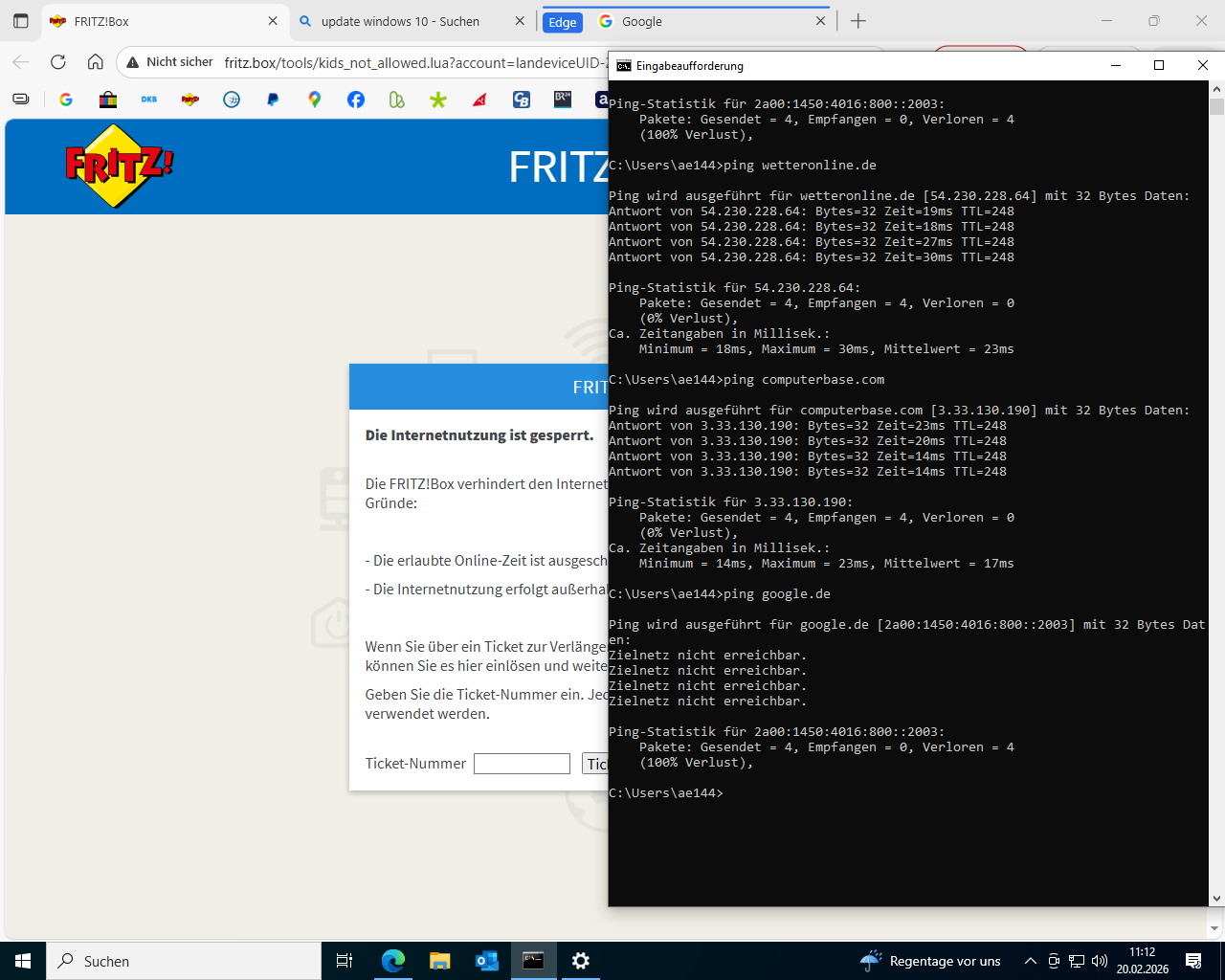This screenshot has height=980, width=1225.
Task: Reload the FRITZ!Box page
Action: click(58, 62)
